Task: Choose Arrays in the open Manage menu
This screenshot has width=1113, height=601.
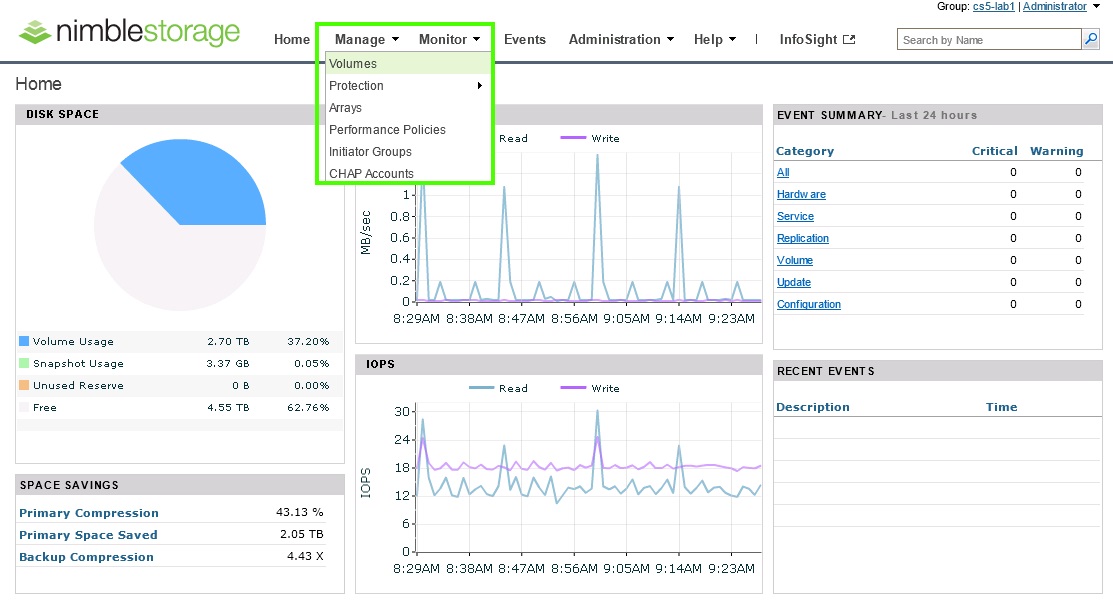Action: pyautogui.click(x=344, y=107)
